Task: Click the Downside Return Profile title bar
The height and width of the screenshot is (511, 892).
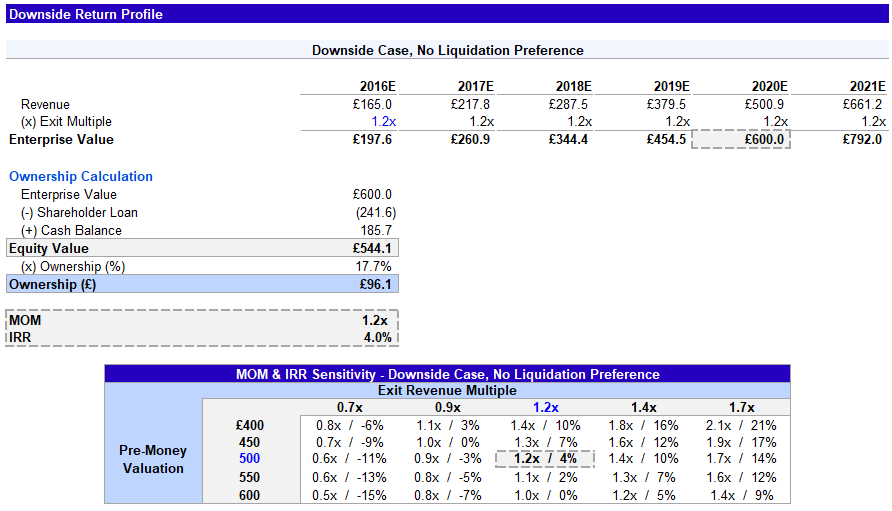Action: click(x=85, y=14)
